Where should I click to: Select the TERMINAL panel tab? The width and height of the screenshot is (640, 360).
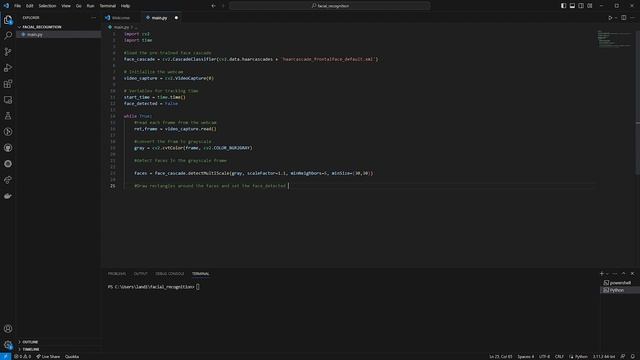200,273
